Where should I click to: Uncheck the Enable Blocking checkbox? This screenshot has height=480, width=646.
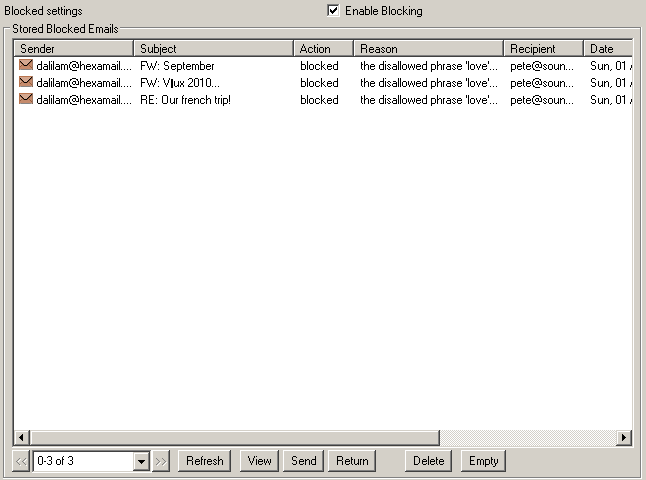(x=333, y=11)
